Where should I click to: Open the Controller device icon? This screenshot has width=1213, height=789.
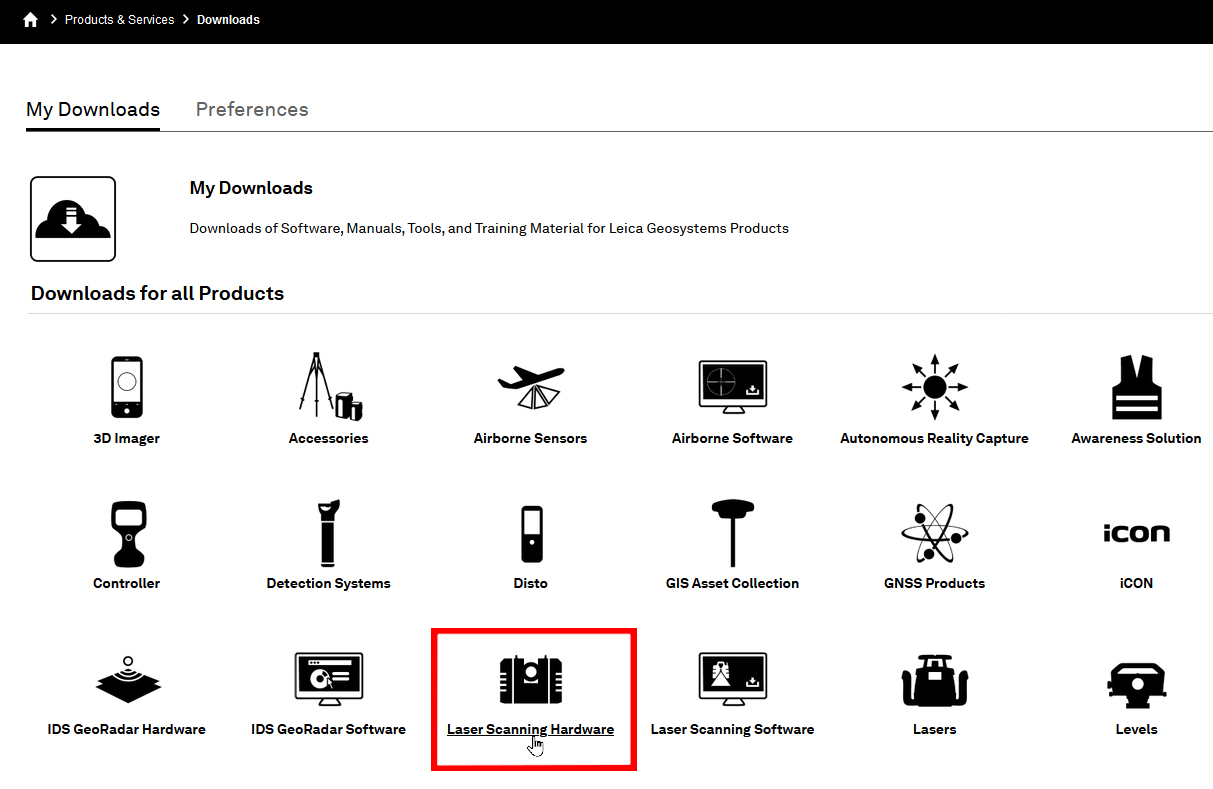pos(127,533)
